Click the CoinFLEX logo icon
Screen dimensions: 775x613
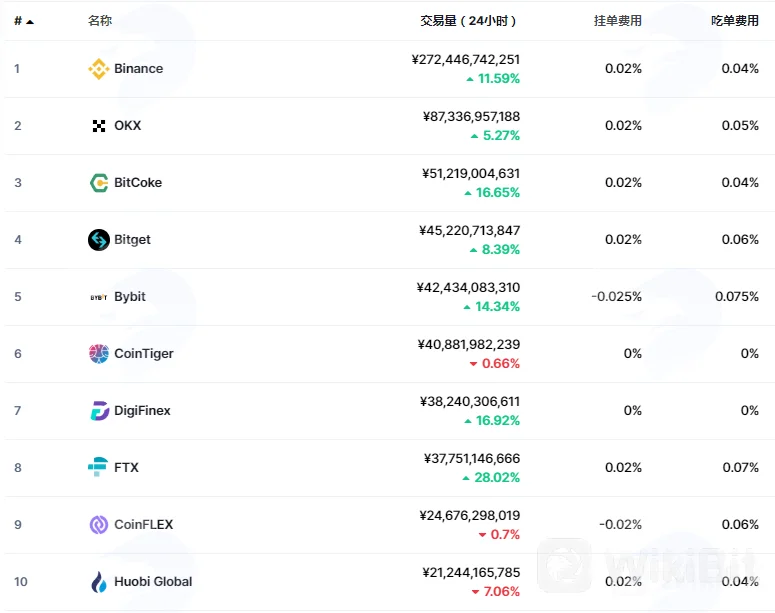tap(99, 525)
